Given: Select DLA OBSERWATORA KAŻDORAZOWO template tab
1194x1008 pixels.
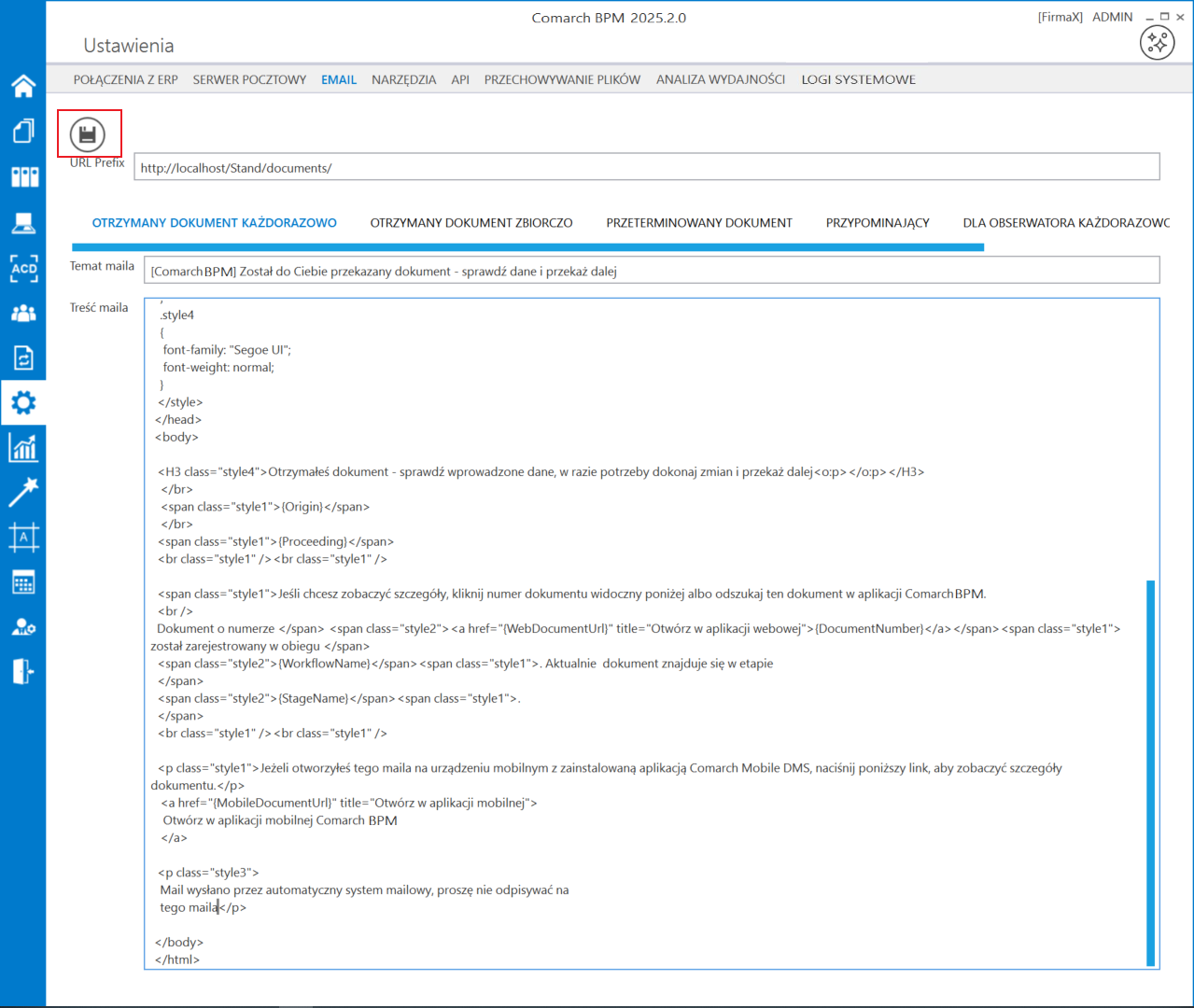Looking at the screenshot, I should click(x=1066, y=223).
